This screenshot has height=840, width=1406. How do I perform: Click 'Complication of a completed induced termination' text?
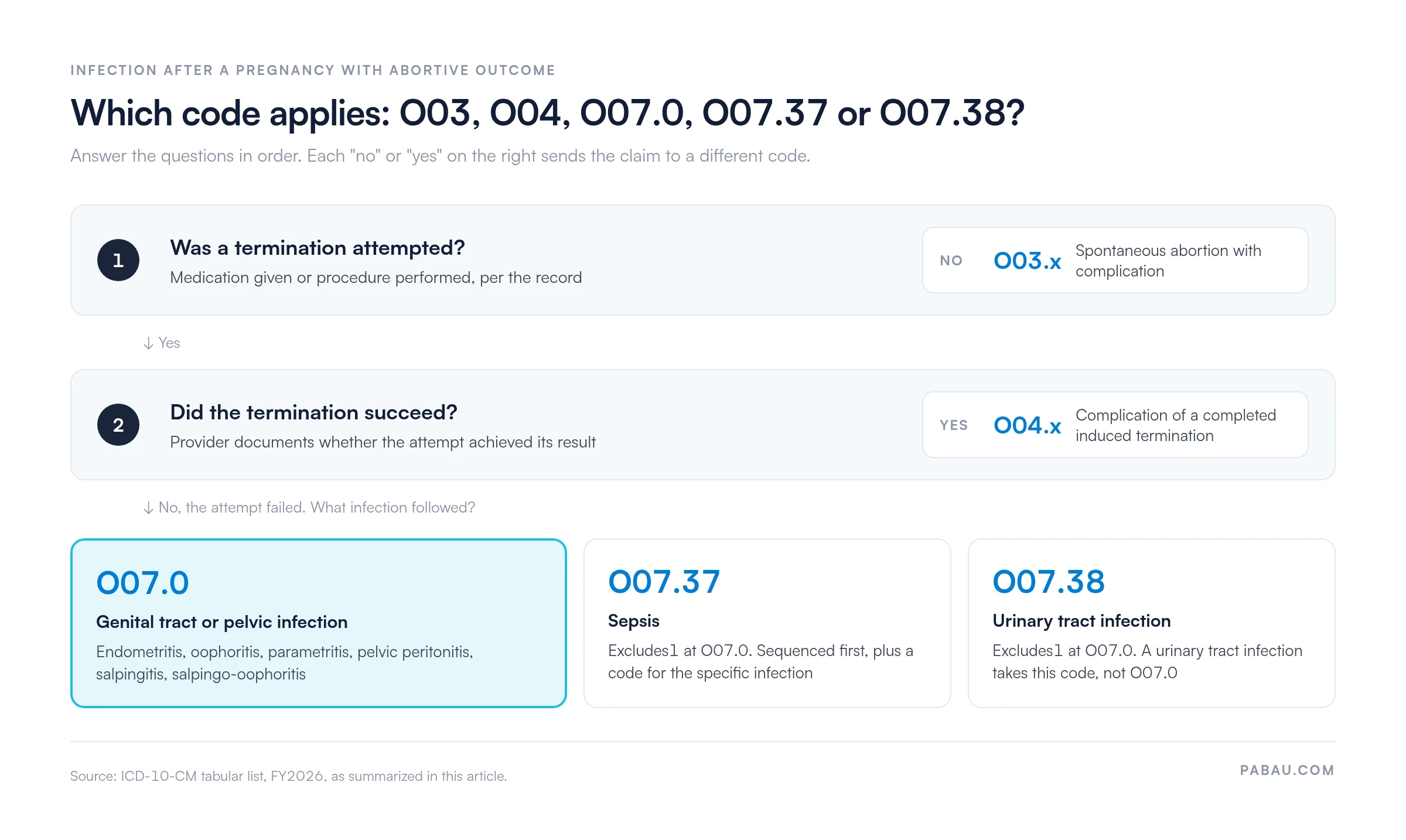tap(1176, 425)
